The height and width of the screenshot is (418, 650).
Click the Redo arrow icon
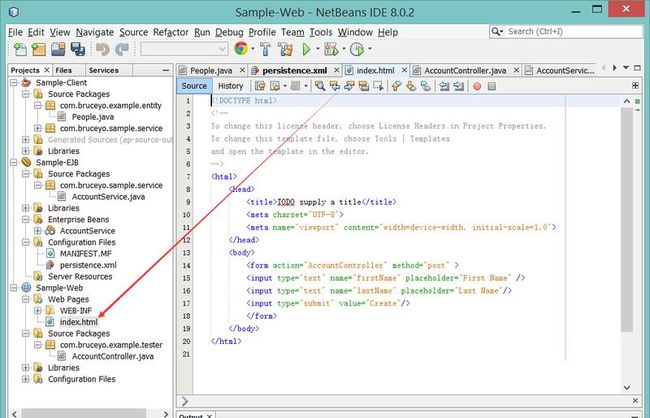pos(122,49)
